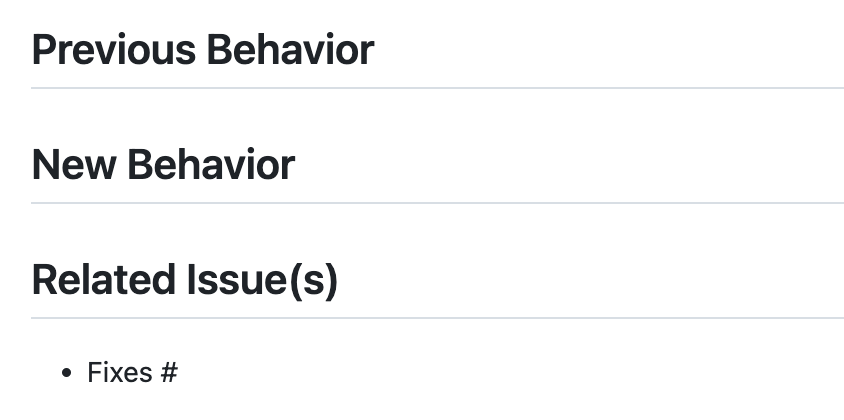Click the empty section below New Behavior divider
The width and height of the screenshot is (844, 420).
point(437,232)
